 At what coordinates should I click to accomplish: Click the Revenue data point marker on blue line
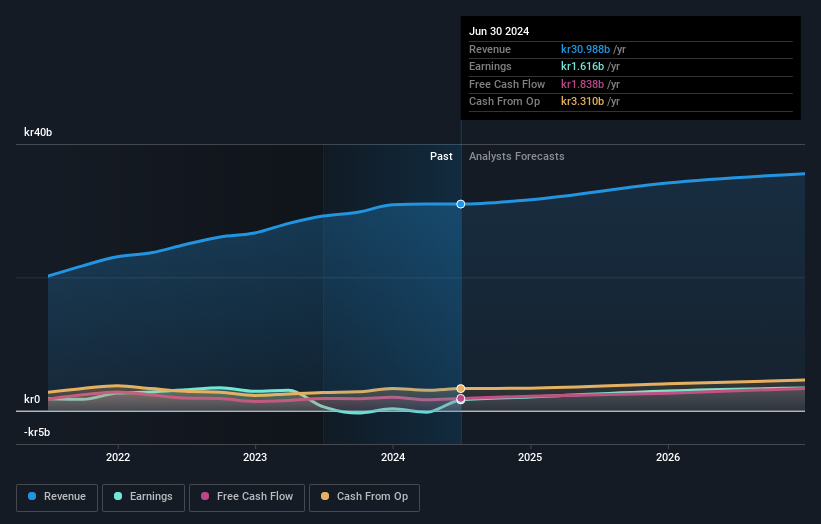(x=461, y=204)
